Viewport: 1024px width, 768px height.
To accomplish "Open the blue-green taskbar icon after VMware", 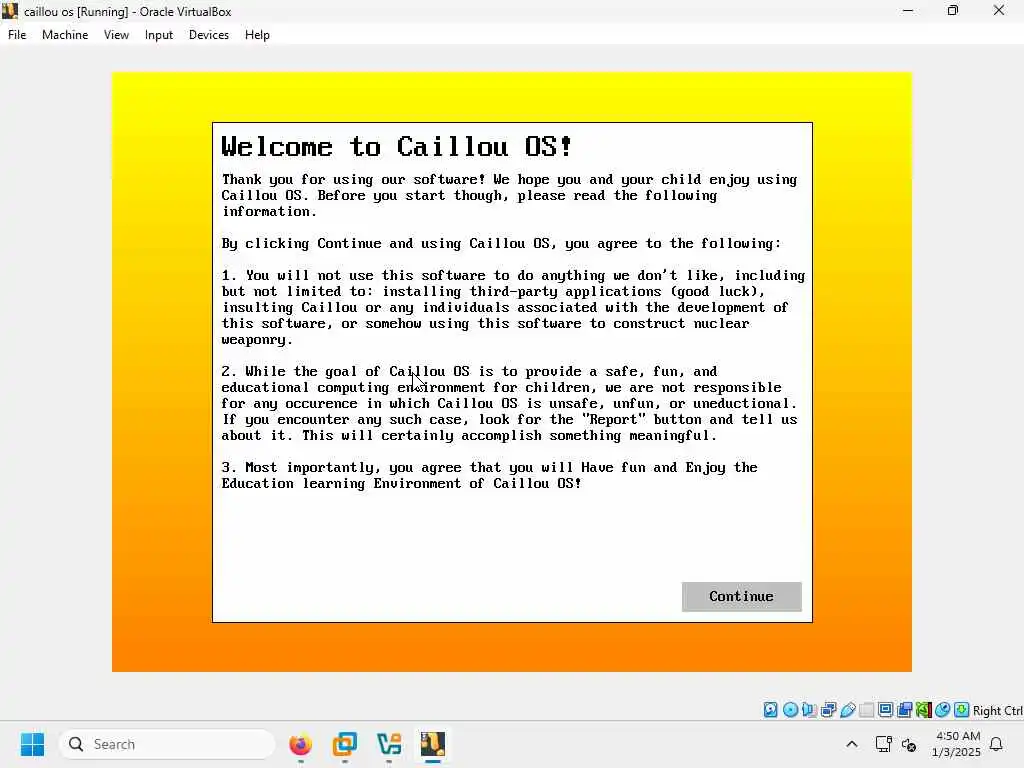I will pyautogui.click(x=389, y=744).
